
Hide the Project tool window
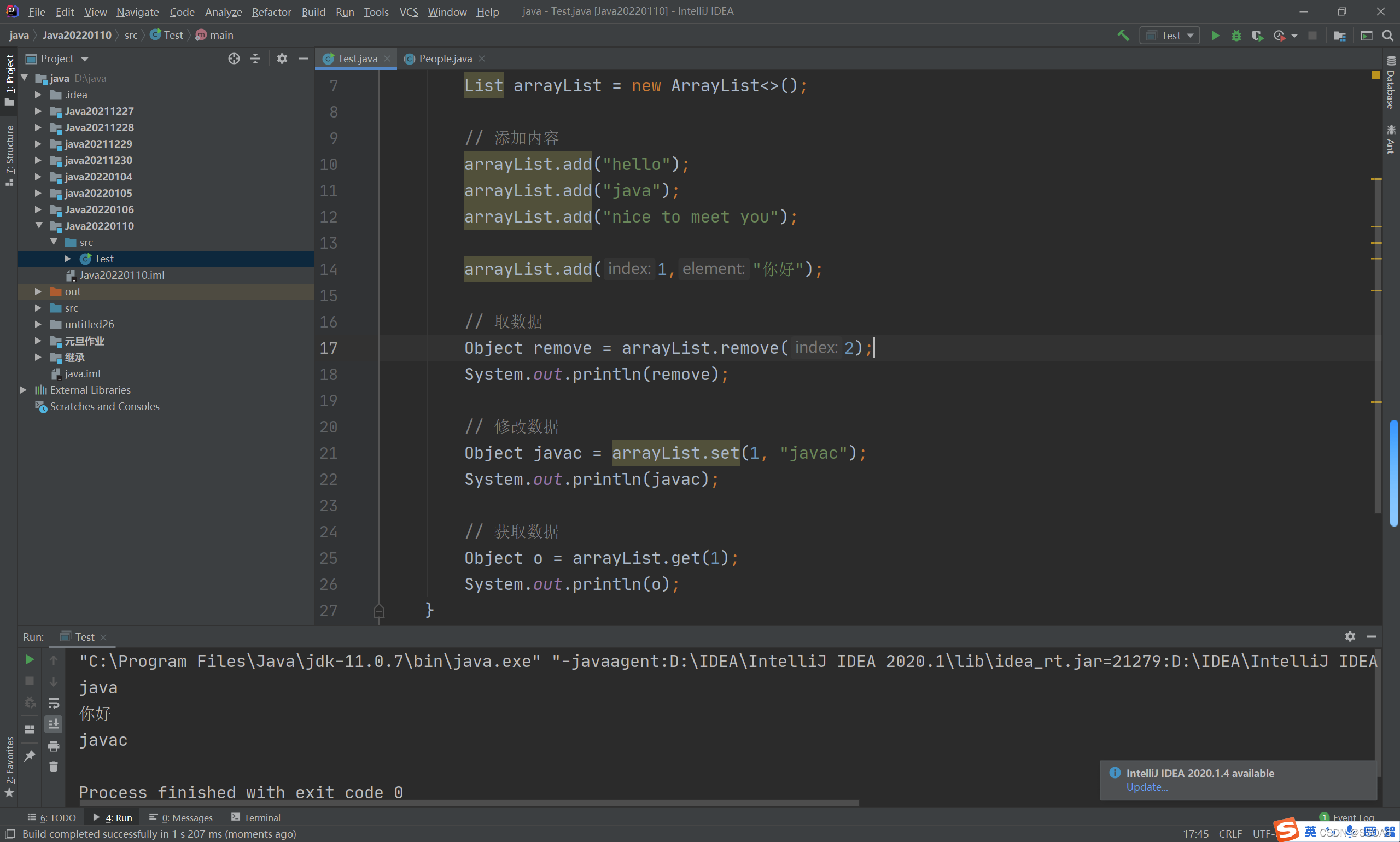[304, 59]
